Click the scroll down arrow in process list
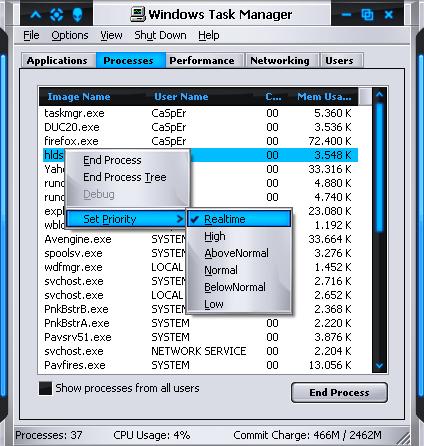This screenshot has height=446, width=424. coord(379,365)
